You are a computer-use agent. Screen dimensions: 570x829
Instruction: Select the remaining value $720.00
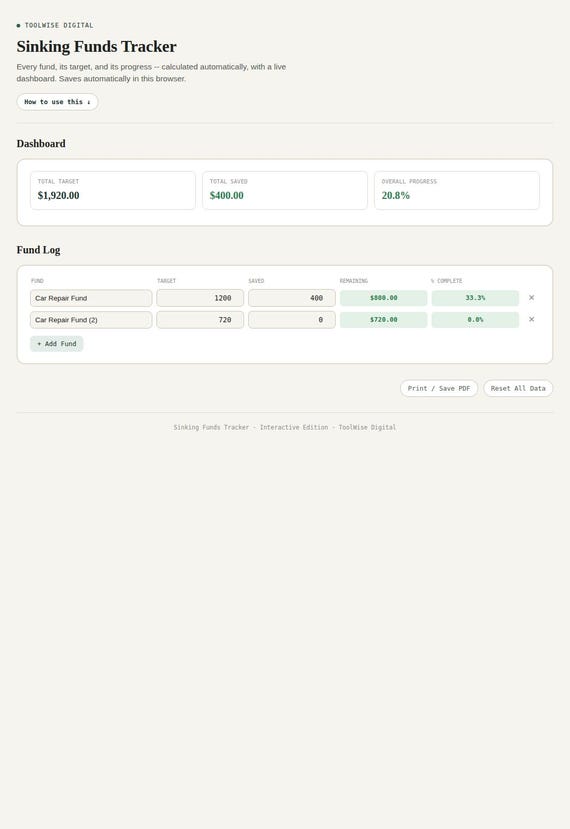pos(383,320)
